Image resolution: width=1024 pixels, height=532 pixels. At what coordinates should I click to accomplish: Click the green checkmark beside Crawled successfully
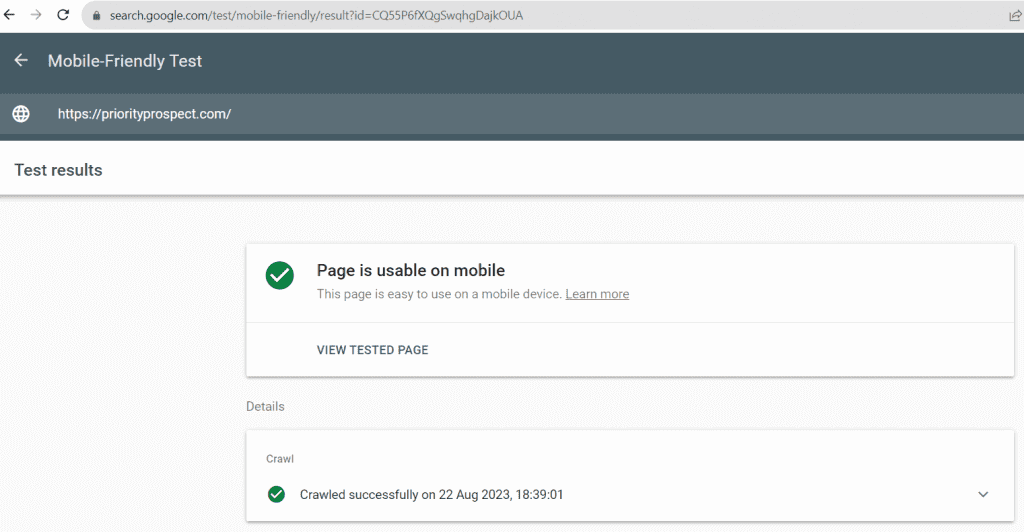[276, 494]
